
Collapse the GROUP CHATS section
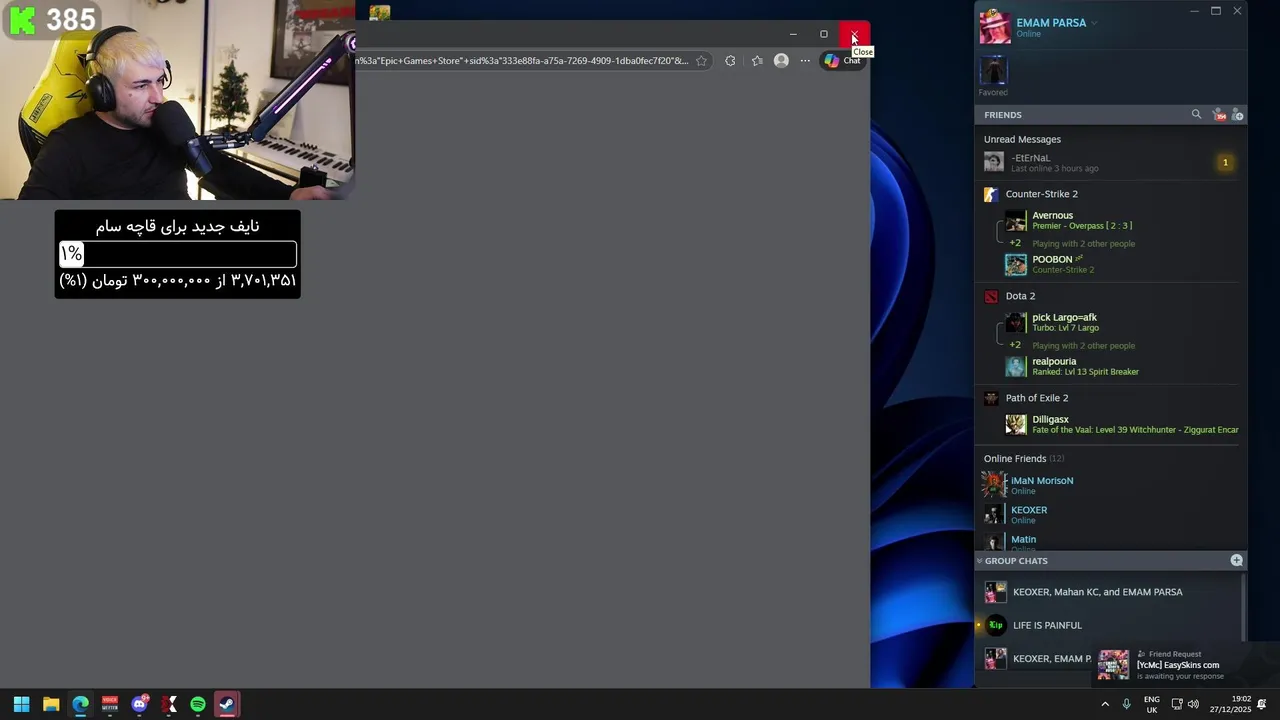coord(980,561)
